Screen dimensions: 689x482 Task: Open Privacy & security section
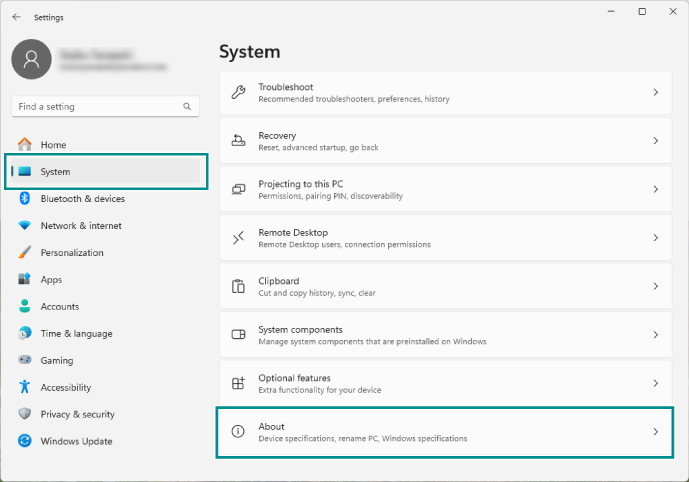77,414
